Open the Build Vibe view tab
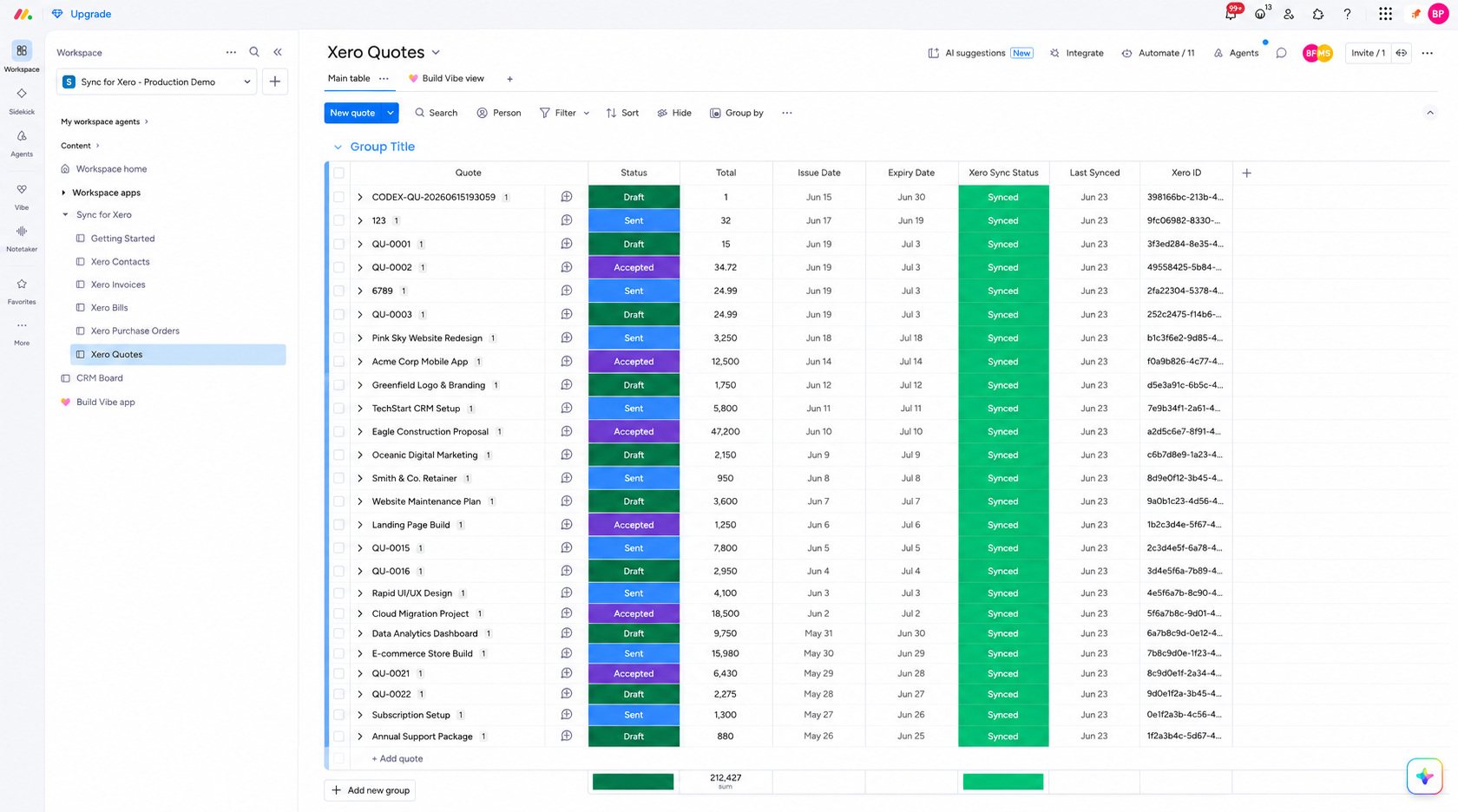The width and height of the screenshot is (1458, 812). (x=446, y=79)
